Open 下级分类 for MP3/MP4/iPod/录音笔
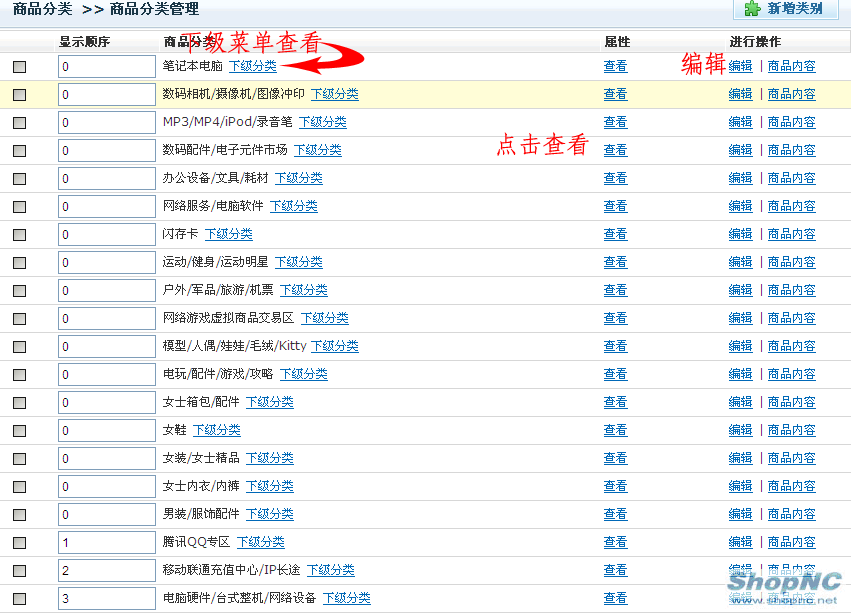 323,122
